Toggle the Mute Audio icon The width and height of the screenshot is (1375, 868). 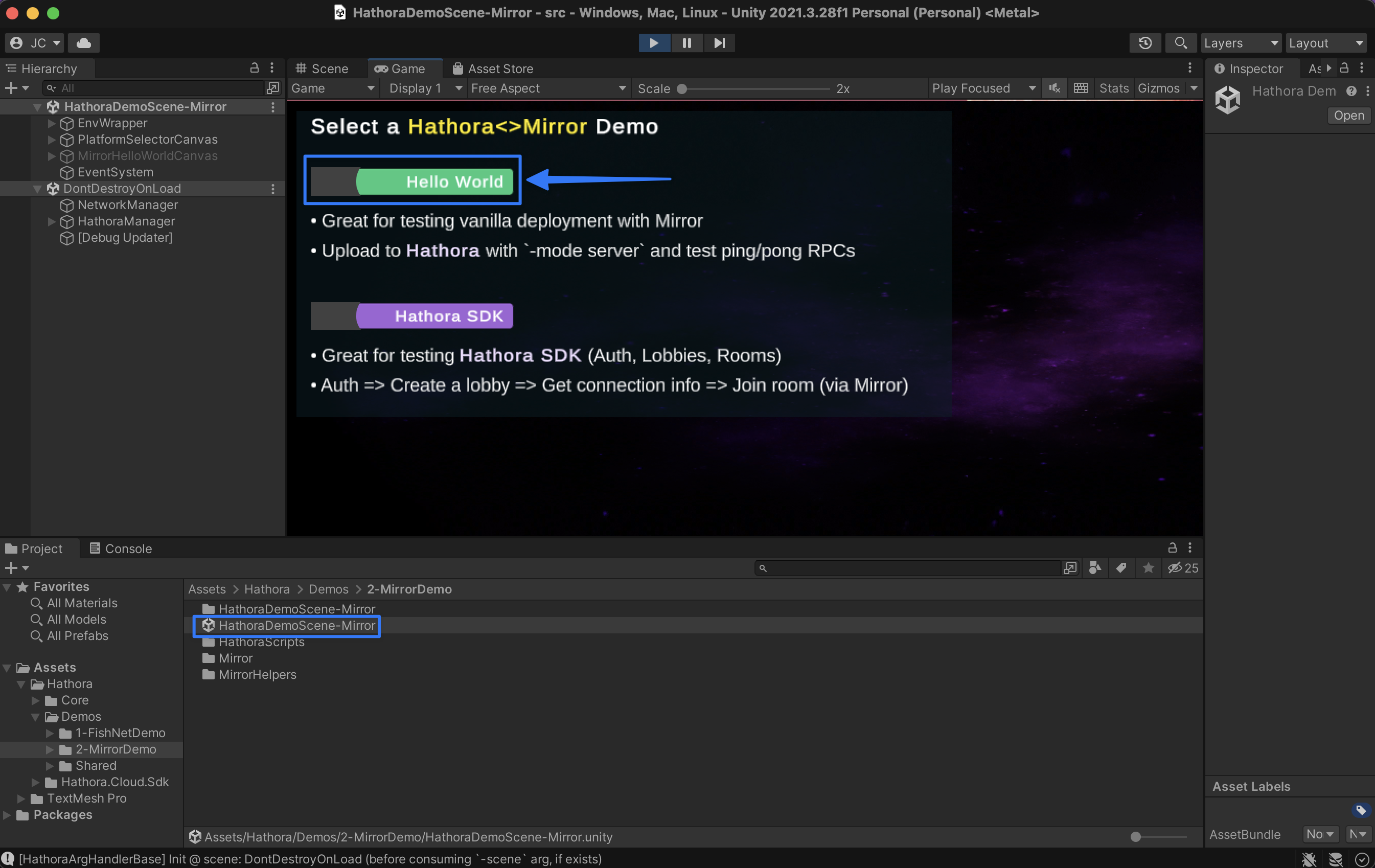(1054, 88)
